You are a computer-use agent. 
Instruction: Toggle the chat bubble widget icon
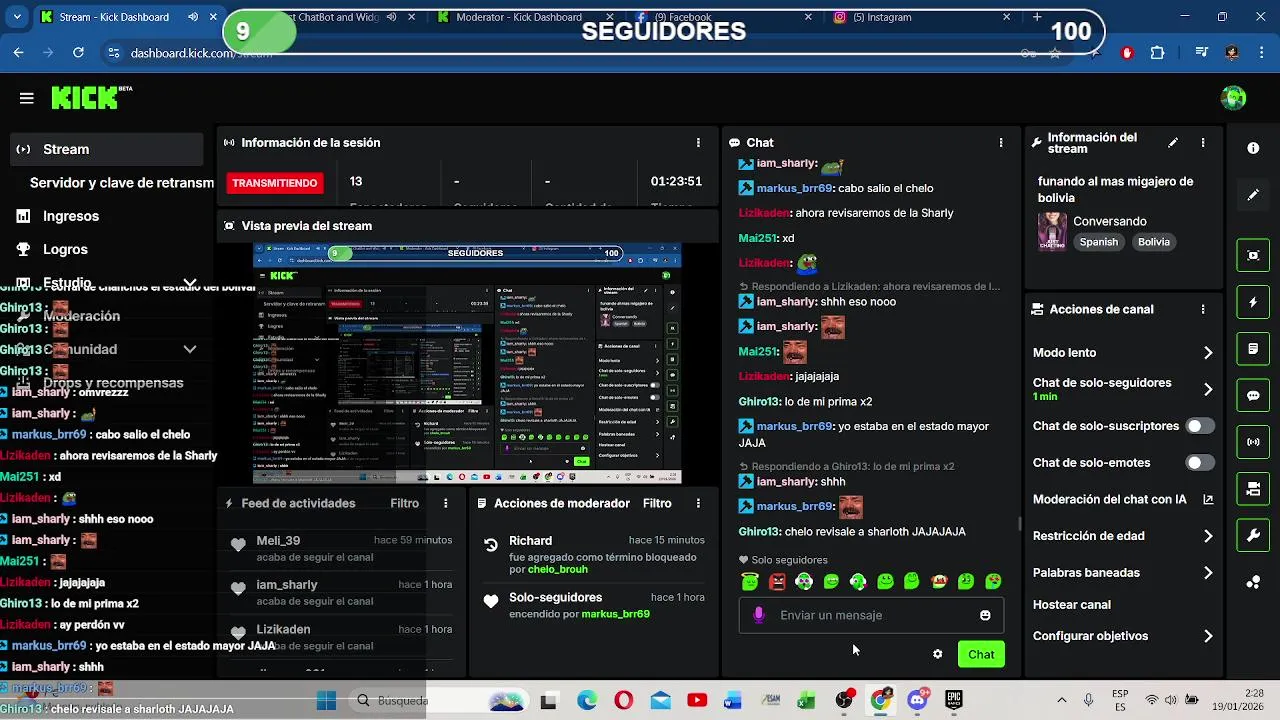click(1253, 395)
